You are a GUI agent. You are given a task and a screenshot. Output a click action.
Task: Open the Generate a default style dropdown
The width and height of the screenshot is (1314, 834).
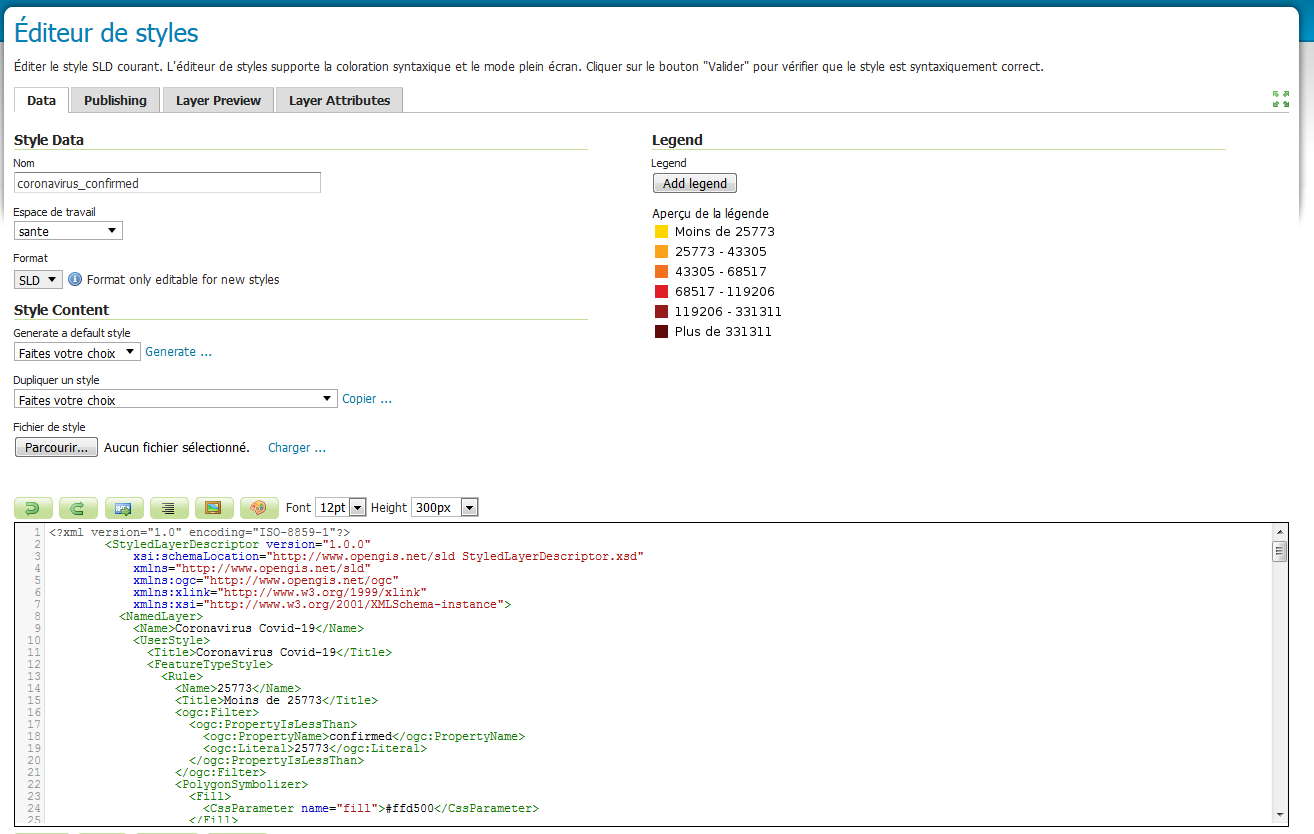click(77, 353)
